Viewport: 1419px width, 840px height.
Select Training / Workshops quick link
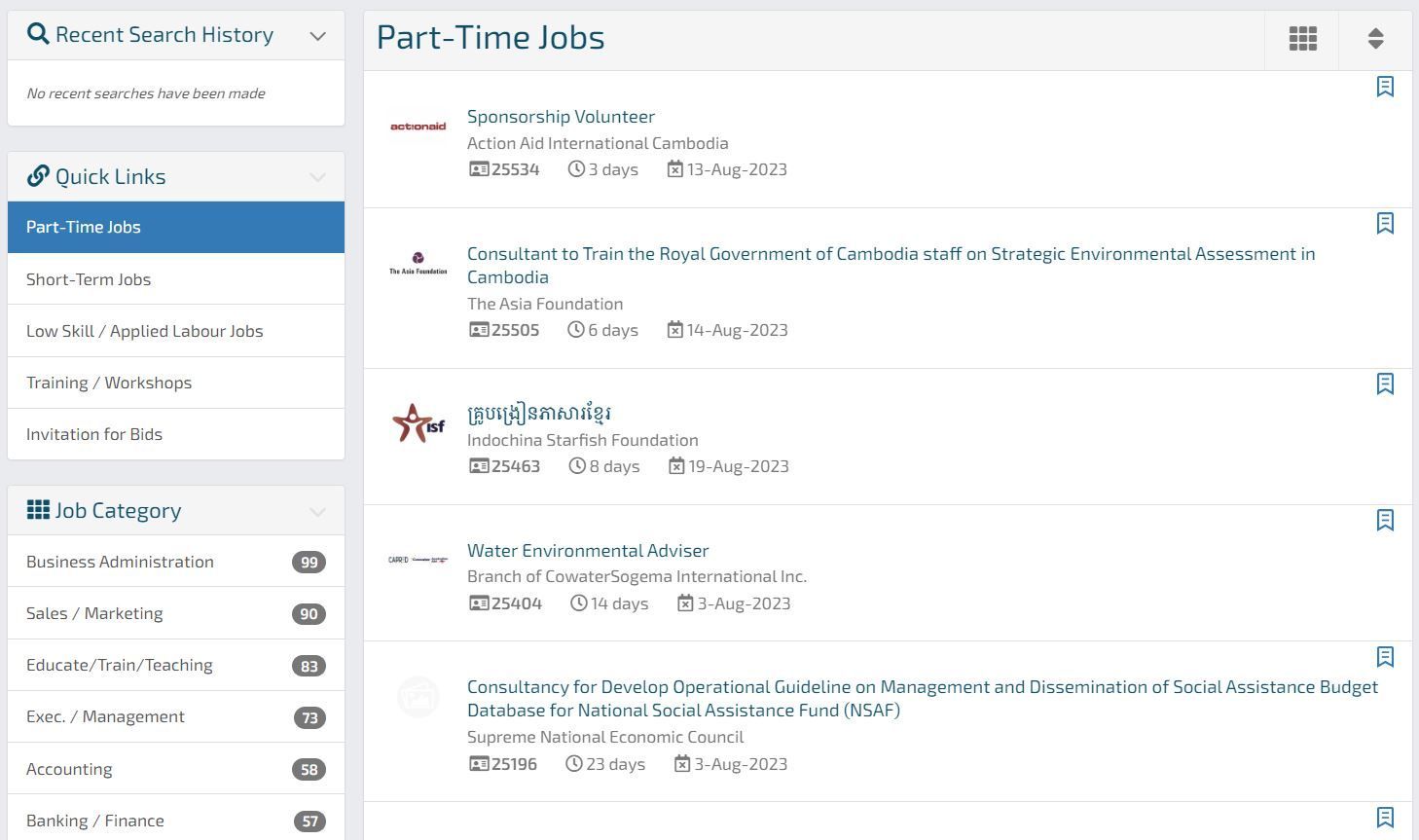[109, 383]
